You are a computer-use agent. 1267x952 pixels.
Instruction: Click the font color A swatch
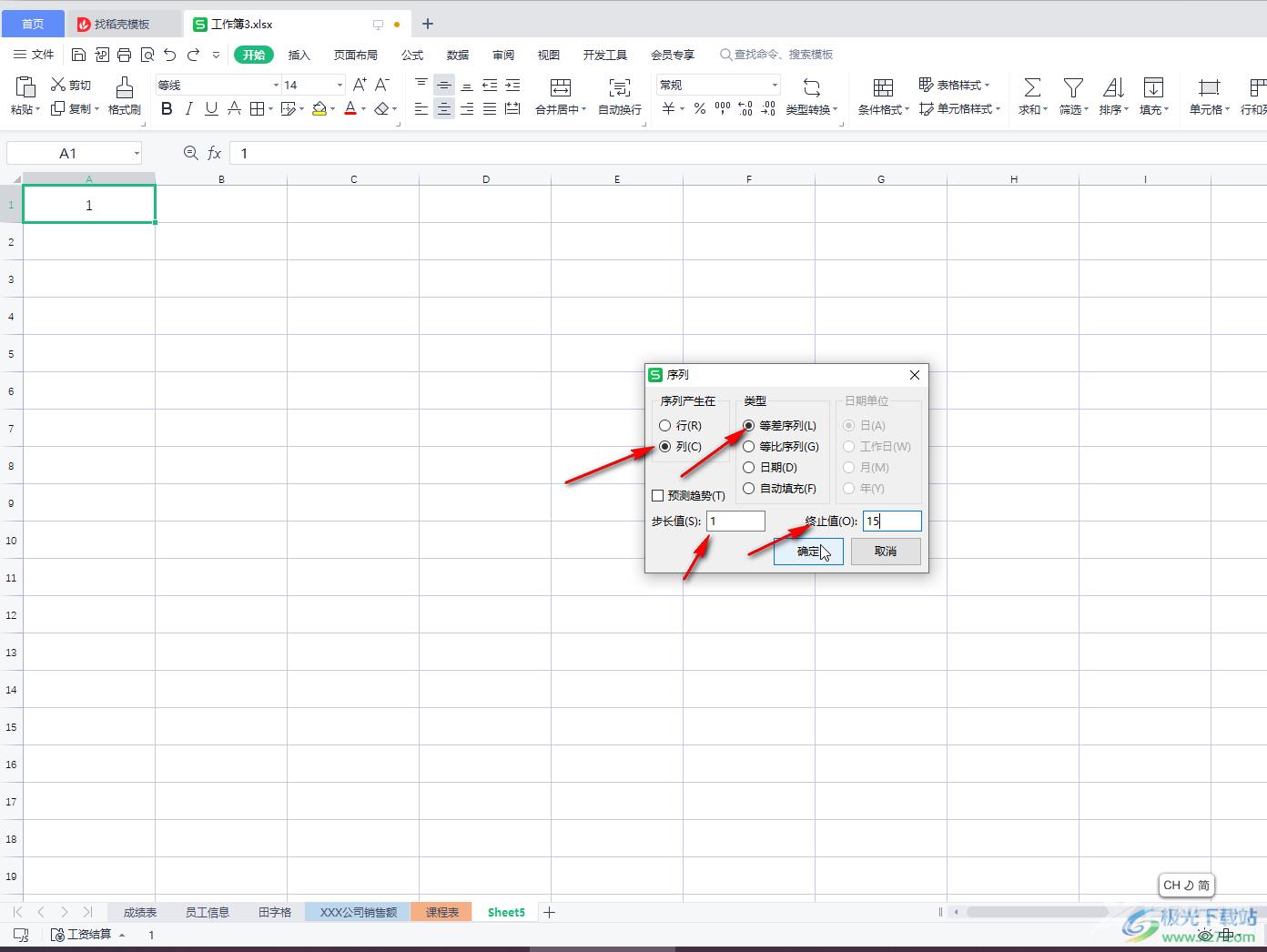tap(350, 108)
